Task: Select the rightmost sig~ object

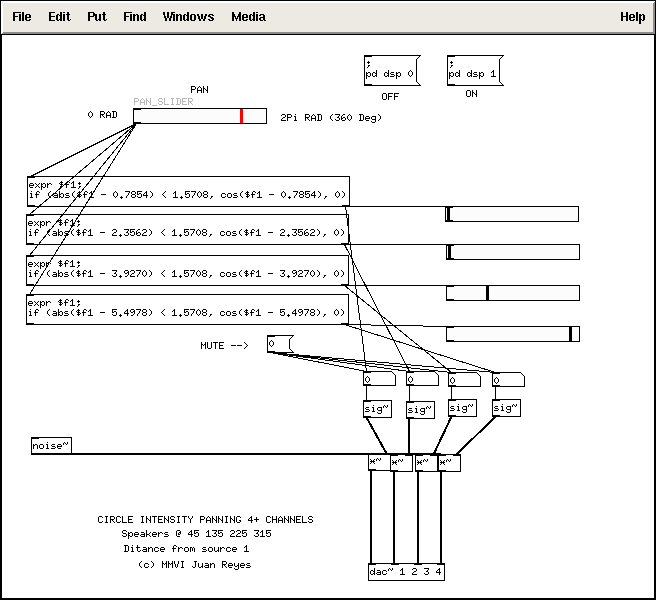Action: tap(507, 408)
